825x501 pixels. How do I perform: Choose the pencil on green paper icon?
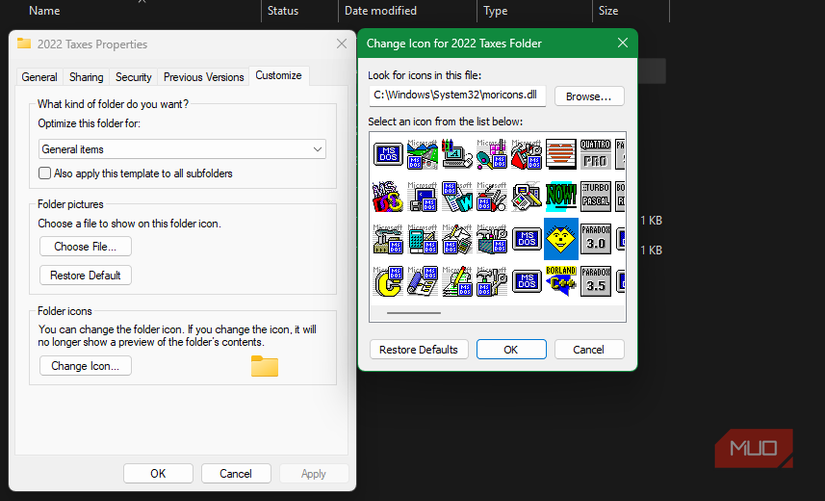[457, 282]
